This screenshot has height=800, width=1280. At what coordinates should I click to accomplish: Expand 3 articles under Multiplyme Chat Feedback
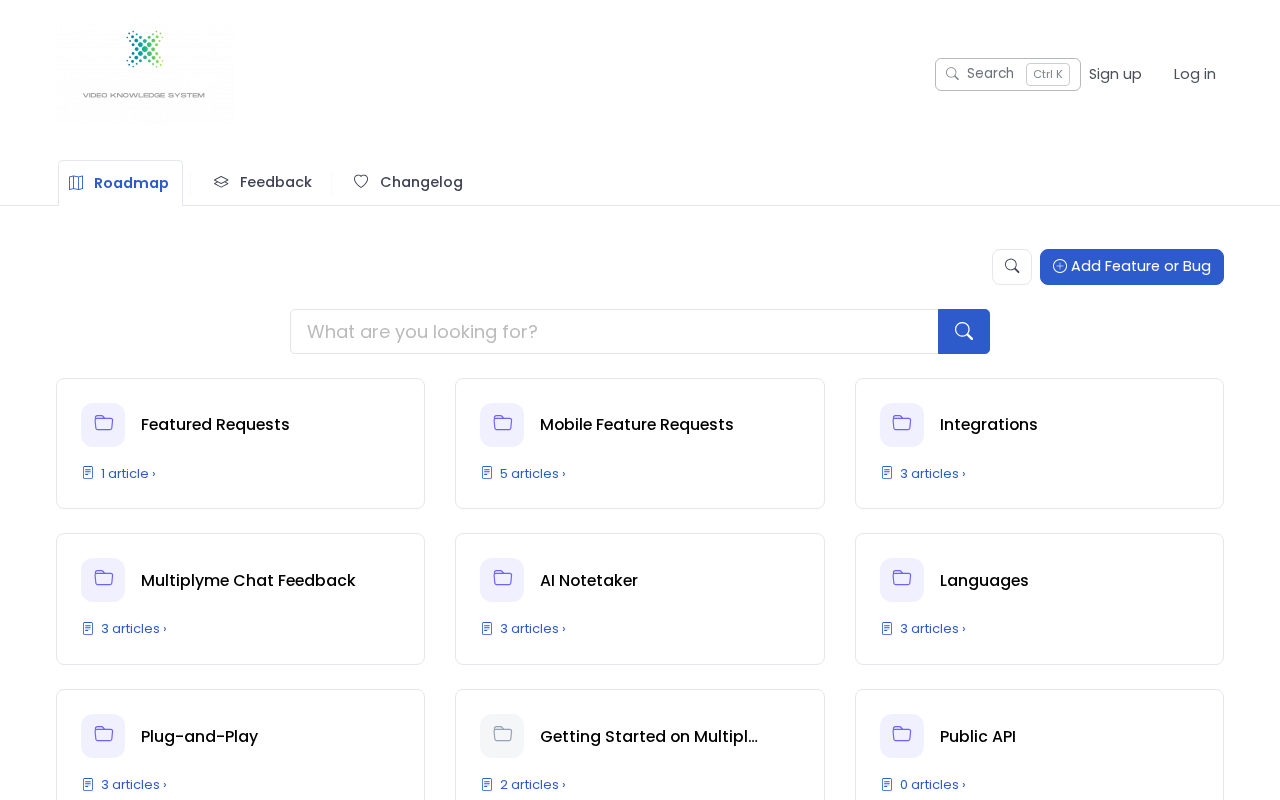[x=133, y=629]
